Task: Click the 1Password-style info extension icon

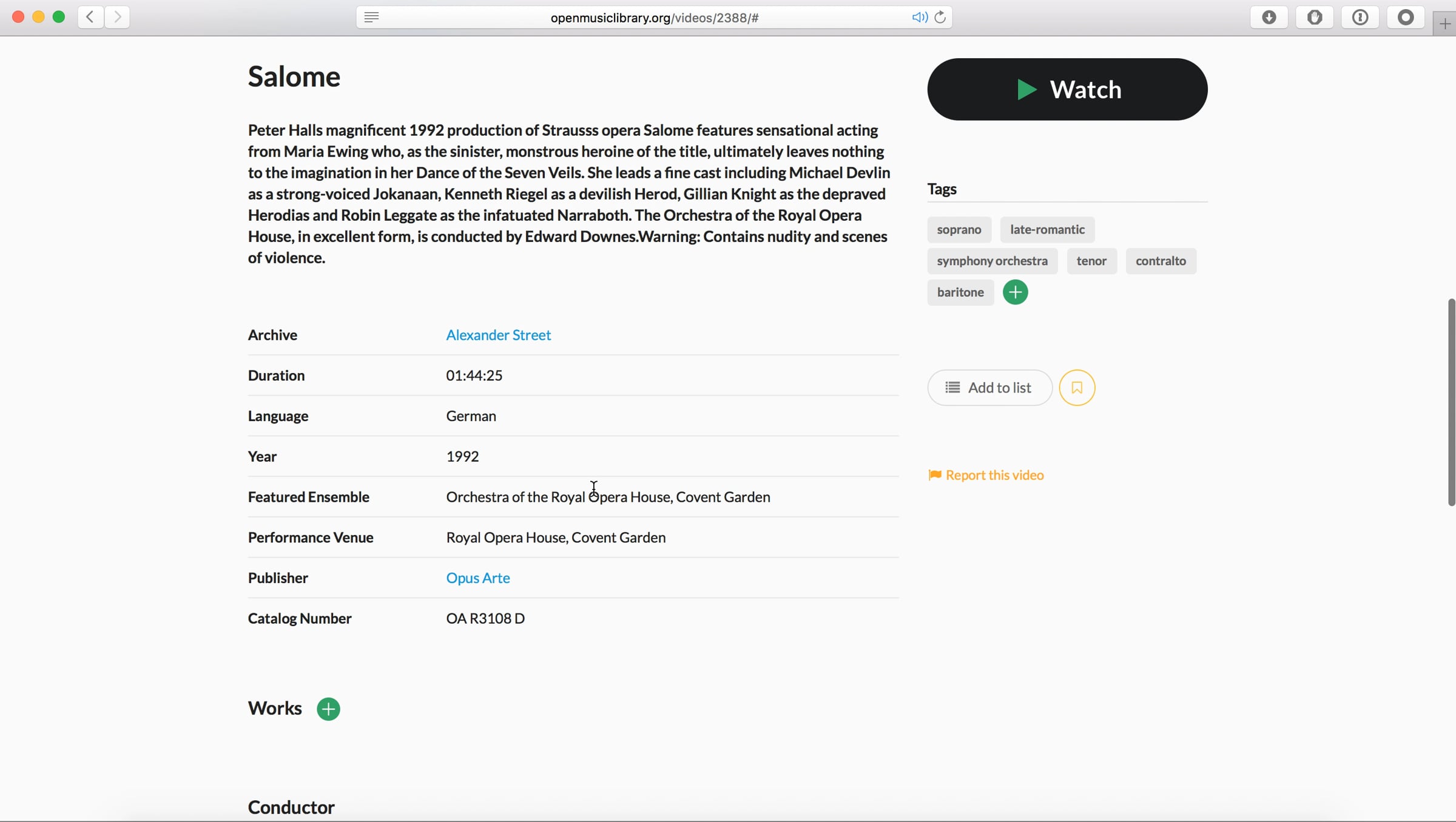Action: click(1360, 18)
